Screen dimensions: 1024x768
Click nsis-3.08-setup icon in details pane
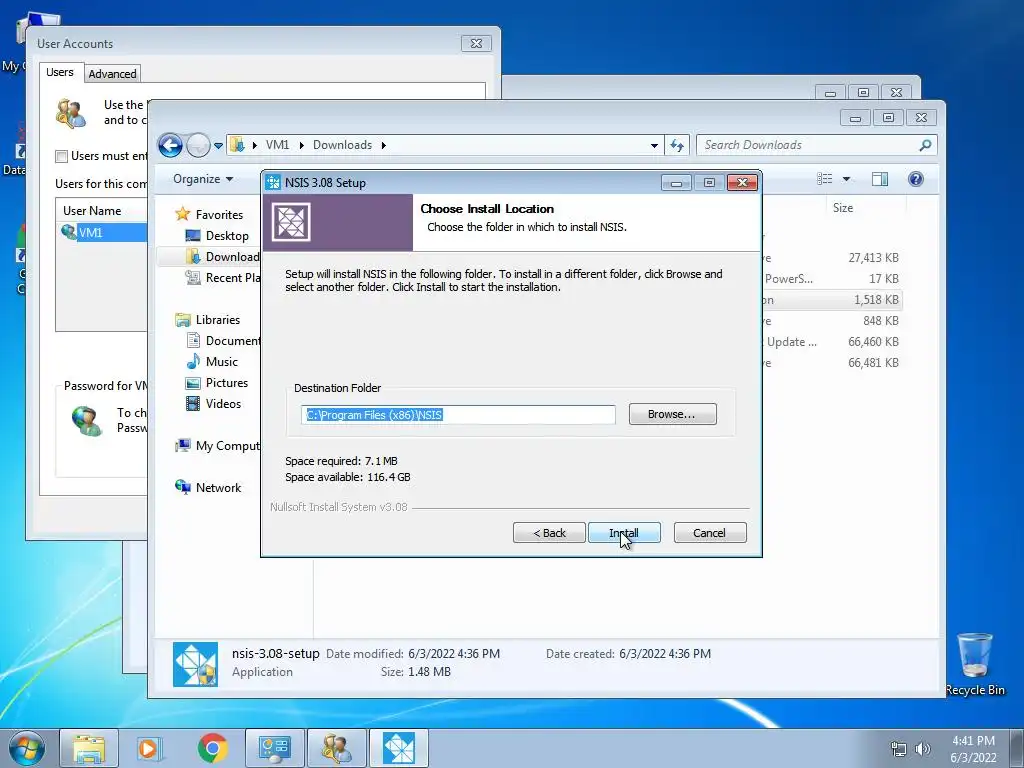(x=195, y=664)
